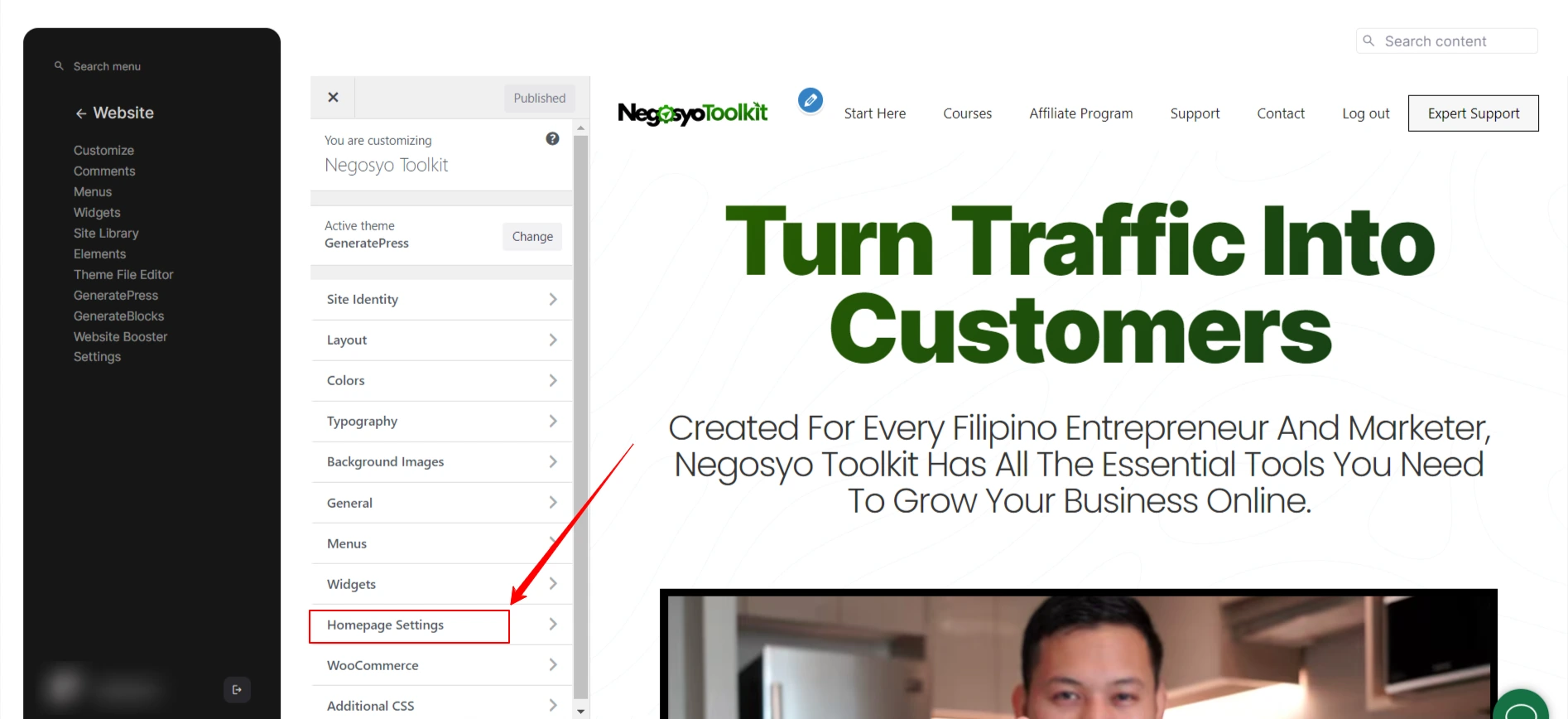The image size is (1568, 719).
Task: Expand the Widgets customizer section
Action: pos(441,584)
